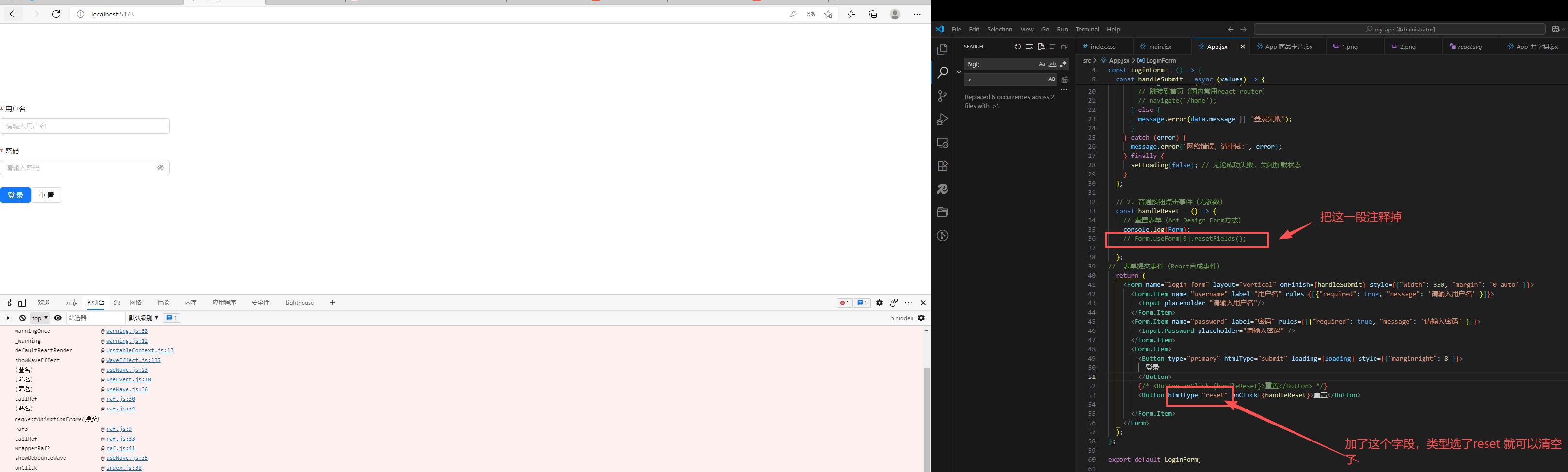This screenshot has width=1568, height=472.
Task: Open browser collections icon
Action: (873, 14)
